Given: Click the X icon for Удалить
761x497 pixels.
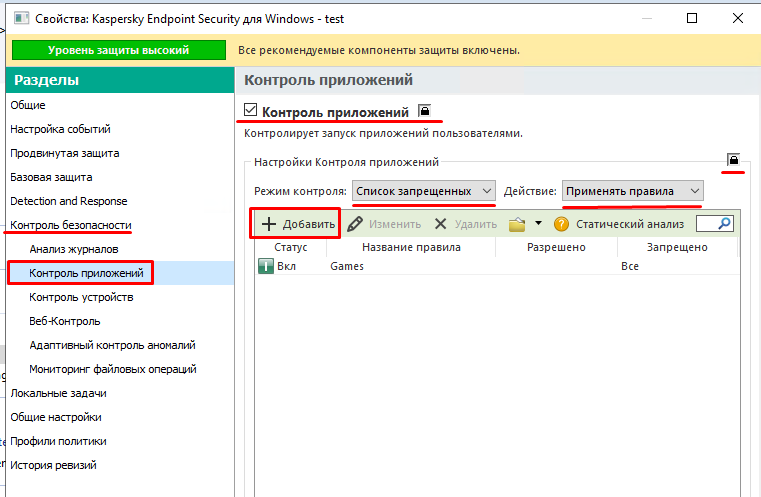Looking at the screenshot, I should [x=440, y=224].
